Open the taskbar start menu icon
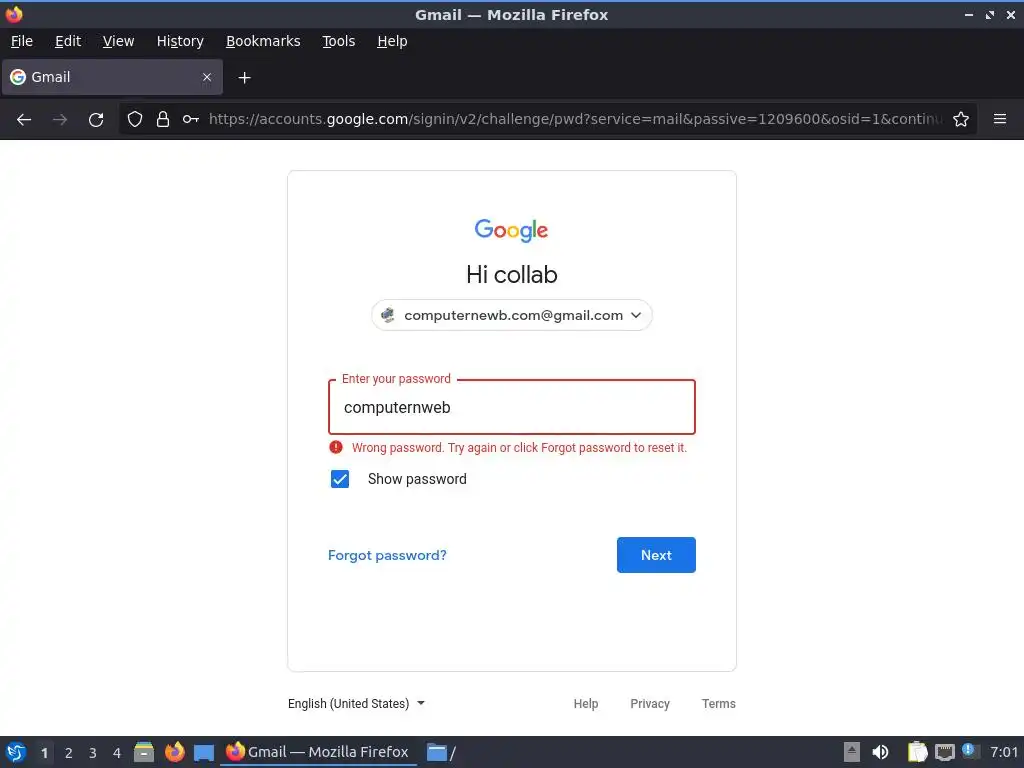This screenshot has width=1024, height=768. tap(16, 752)
